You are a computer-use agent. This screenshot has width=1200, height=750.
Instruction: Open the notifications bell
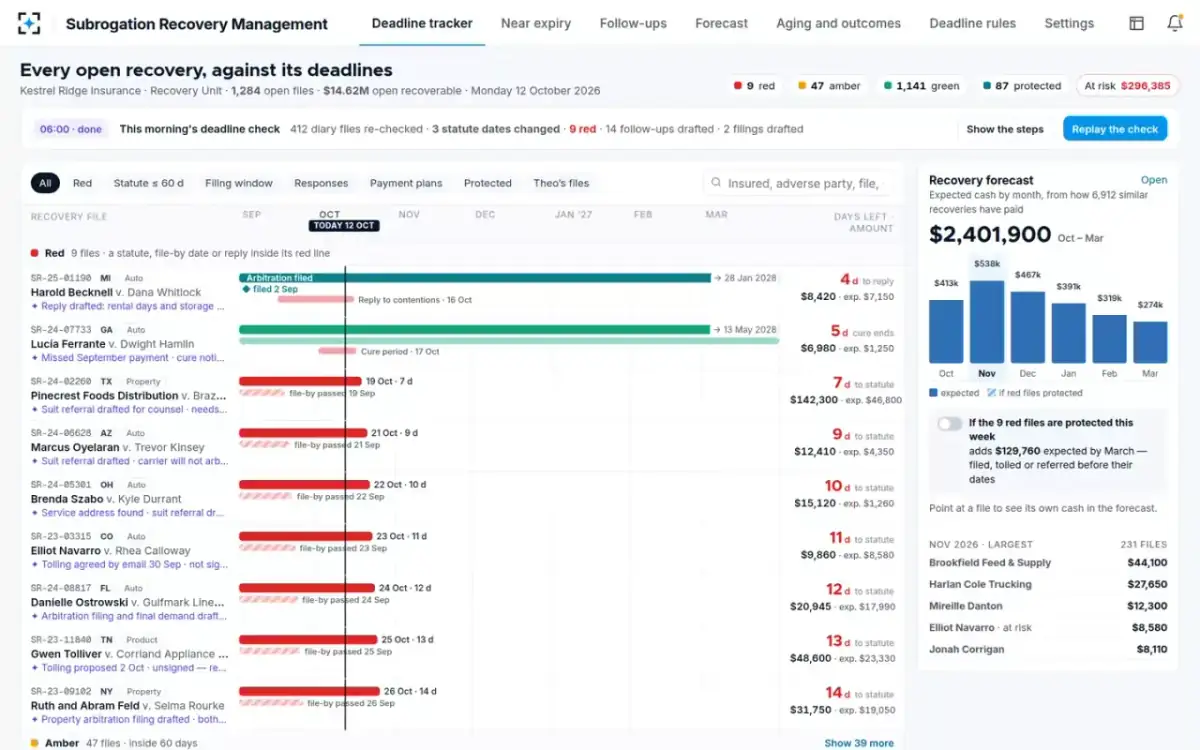1175,23
